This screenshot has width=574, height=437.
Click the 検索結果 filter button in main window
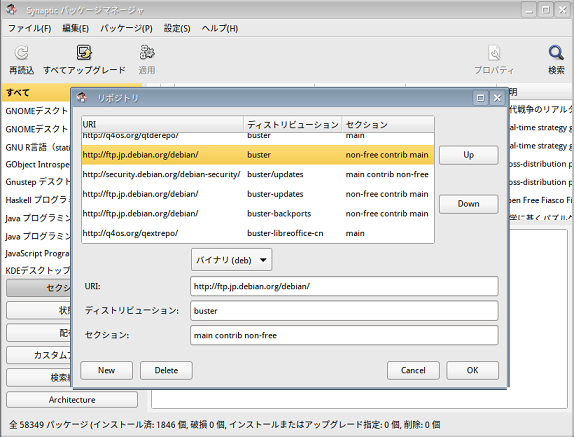point(39,377)
